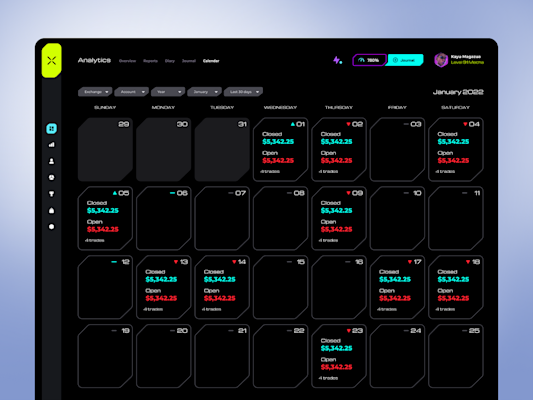Expand the Exchange dropdown

(x=95, y=92)
